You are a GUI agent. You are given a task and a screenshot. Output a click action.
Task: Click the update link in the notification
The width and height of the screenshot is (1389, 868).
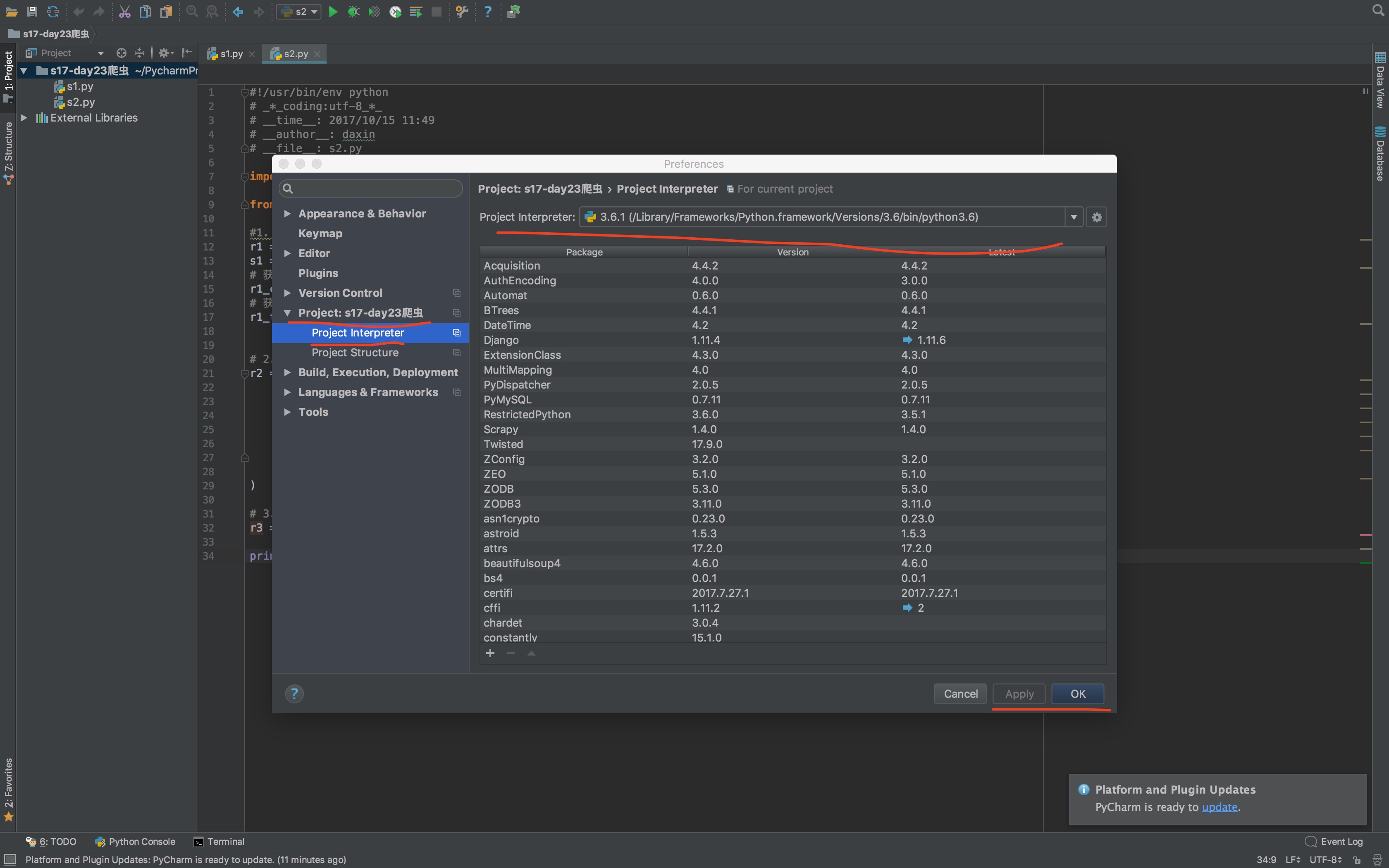tap(1220, 806)
